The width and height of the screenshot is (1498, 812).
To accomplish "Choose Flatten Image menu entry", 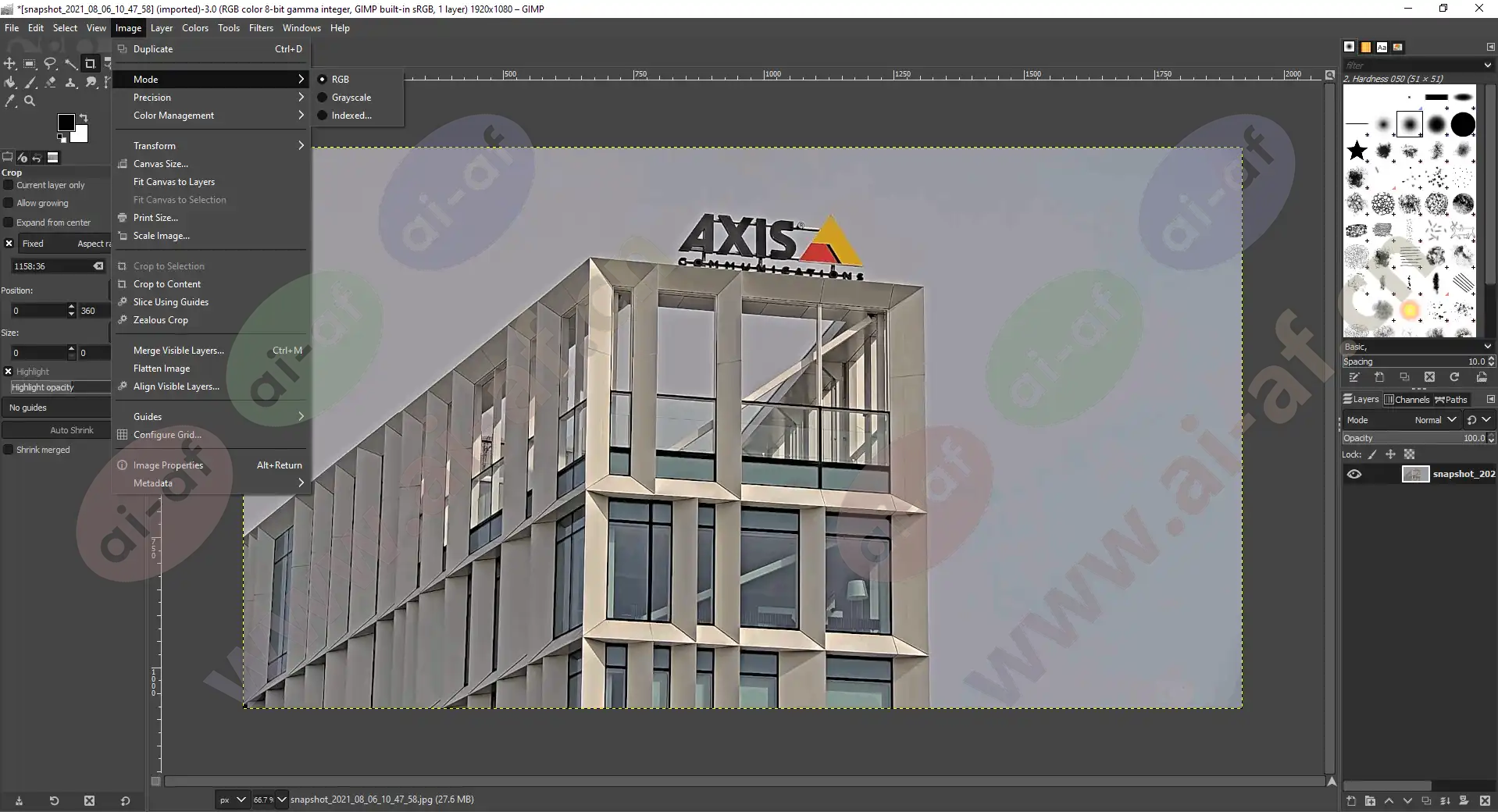I will point(211,369).
